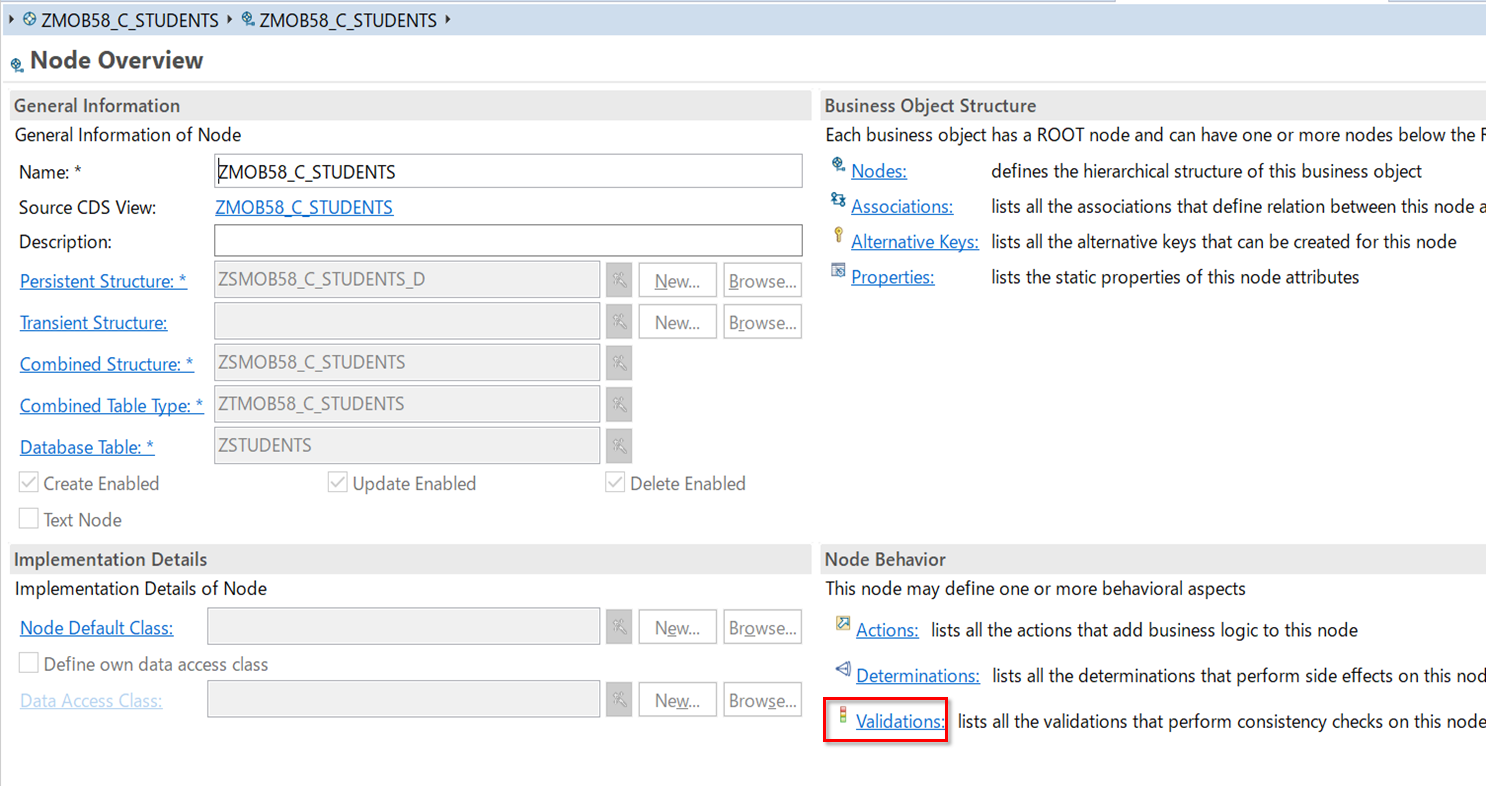Click the Validations traffic-light icon
Image resolution: width=1486 pixels, height=786 pixels.
coord(842,716)
